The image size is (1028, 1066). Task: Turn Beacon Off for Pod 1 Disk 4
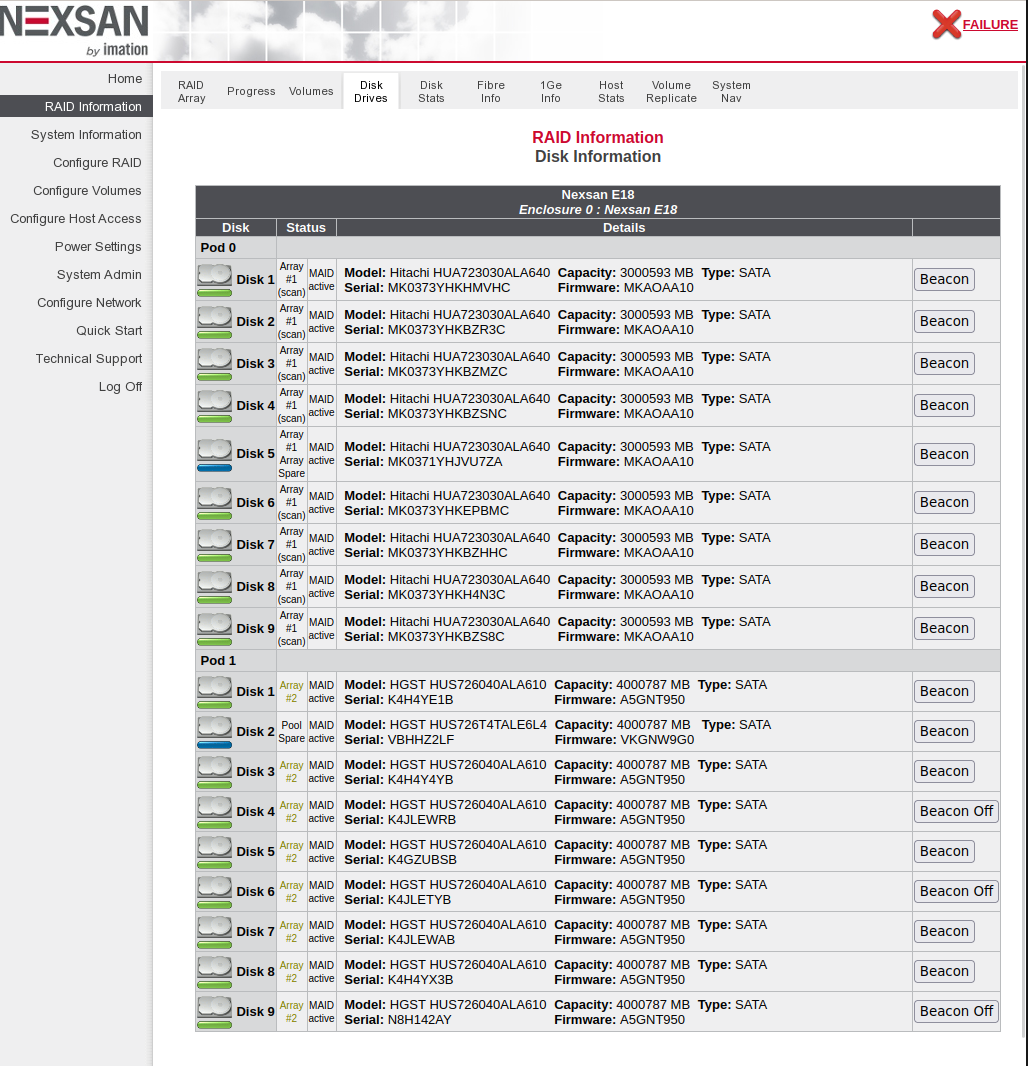pyautogui.click(x=956, y=812)
